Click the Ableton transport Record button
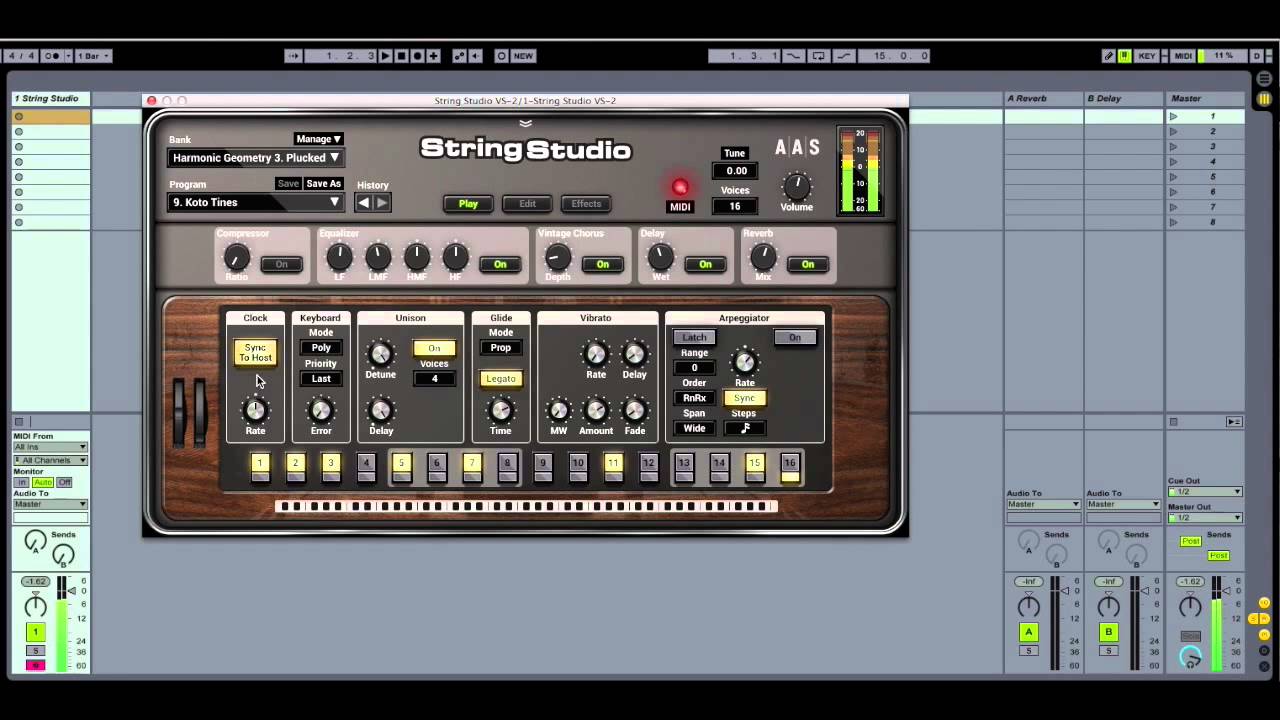This screenshot has height=720, width=1280. 417,56
